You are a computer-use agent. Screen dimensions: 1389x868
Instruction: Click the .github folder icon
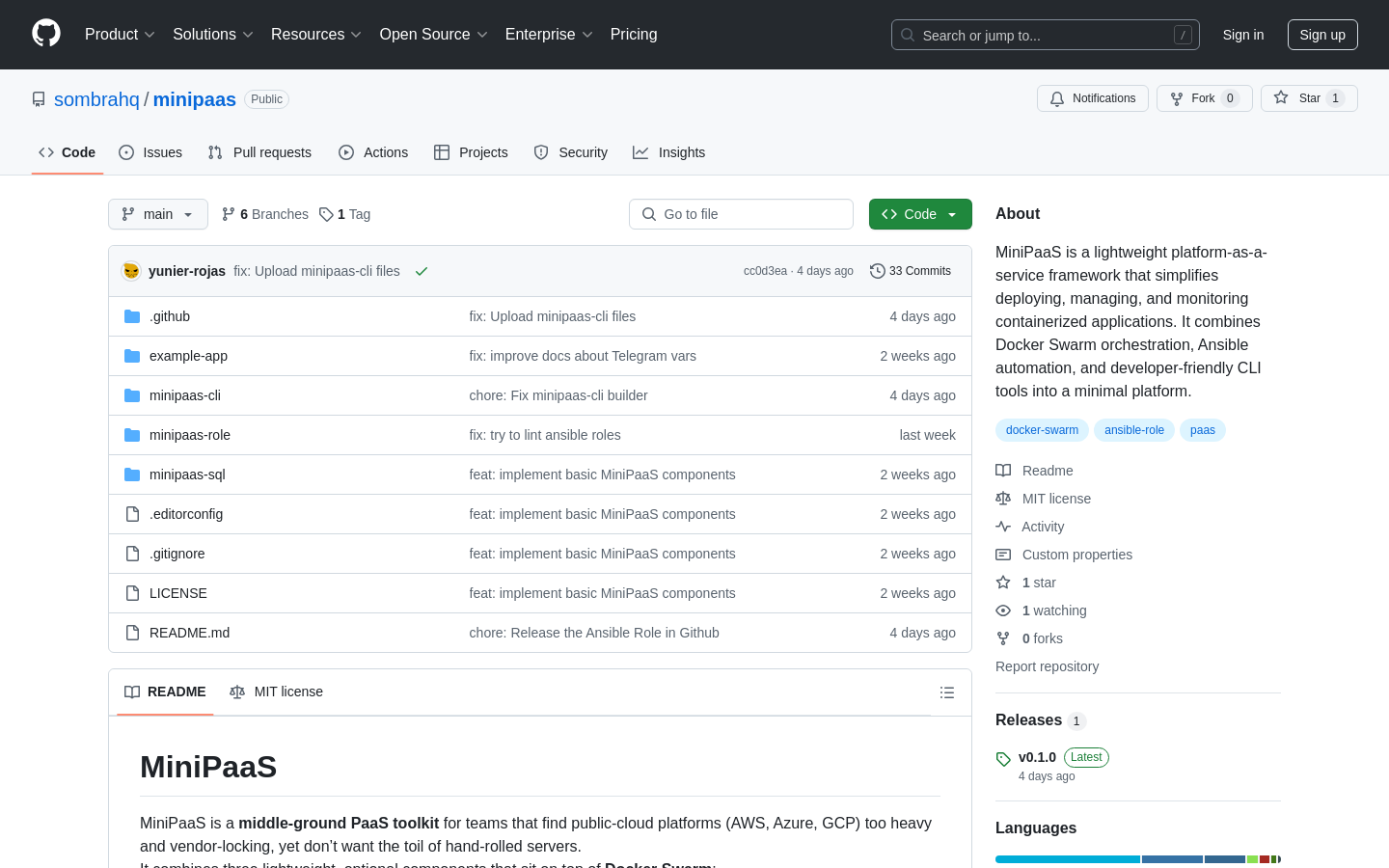pos(132,316)
